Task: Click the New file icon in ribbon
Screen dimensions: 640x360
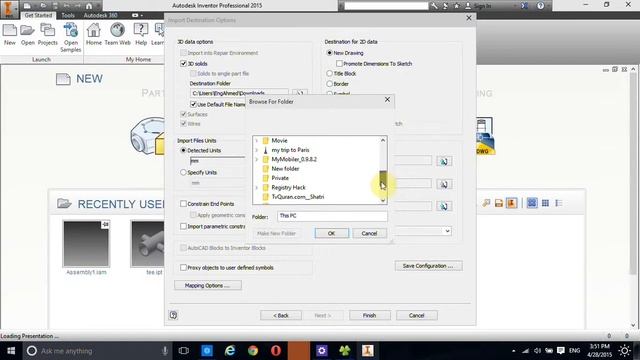Action: (9, 30)
